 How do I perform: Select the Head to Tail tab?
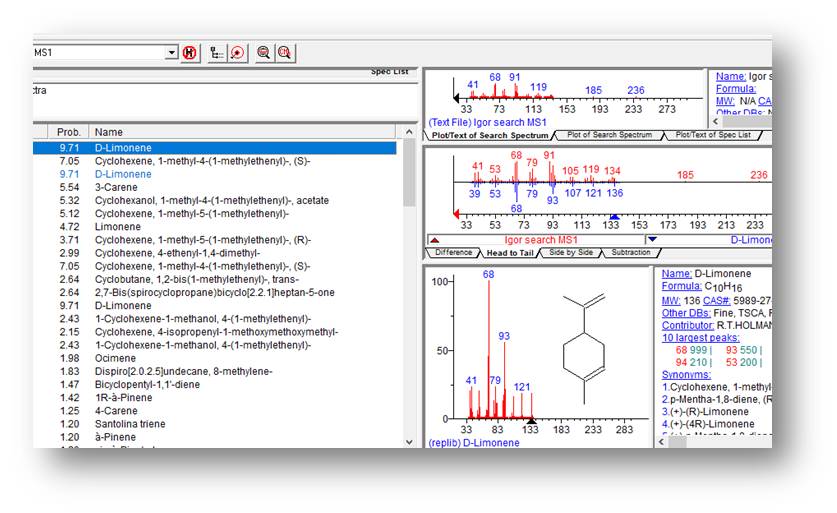click(x=510, y=253)
